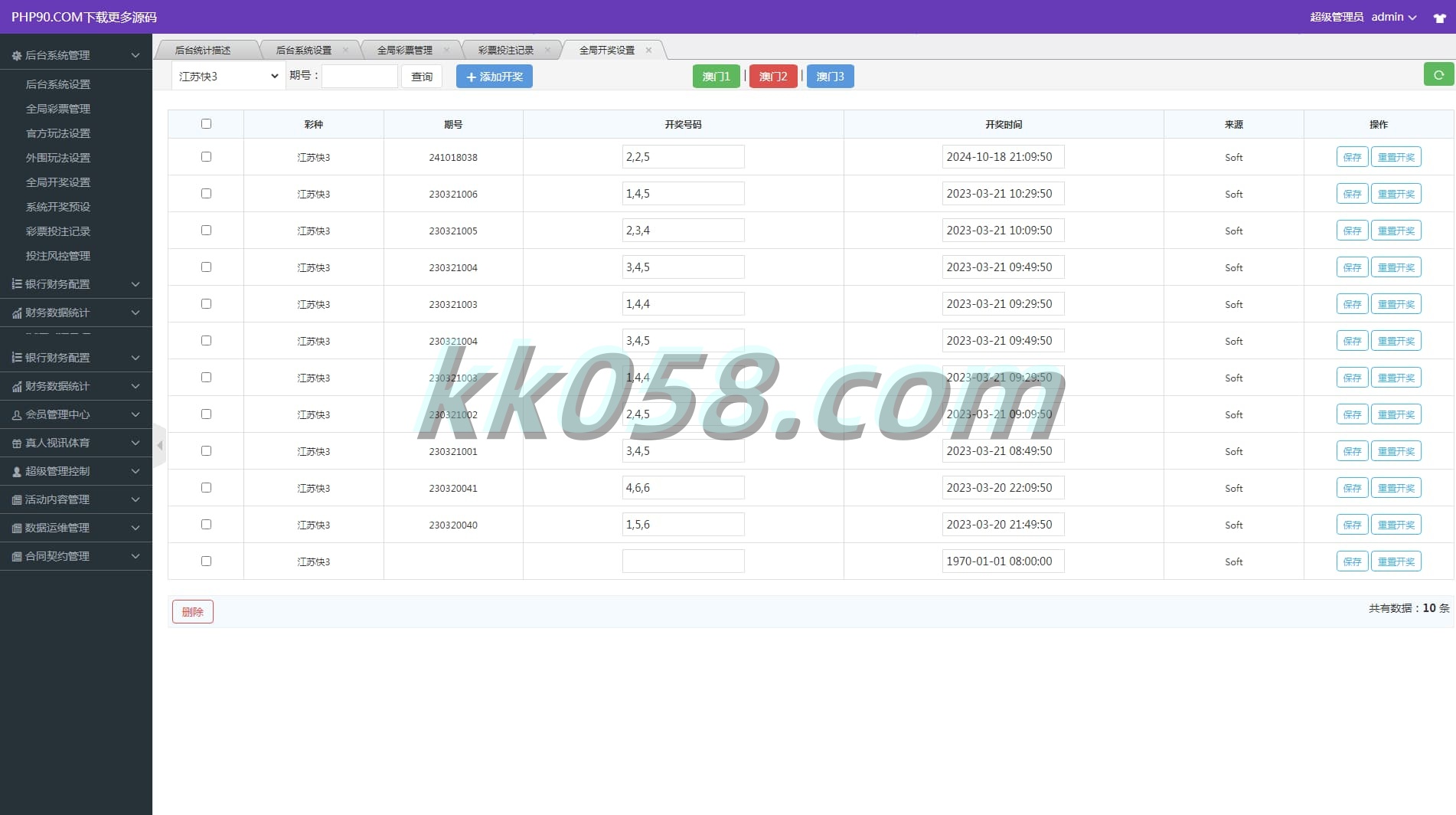Click the red 澳门2 button
The image size is (1456, 815).
[773, 77]
